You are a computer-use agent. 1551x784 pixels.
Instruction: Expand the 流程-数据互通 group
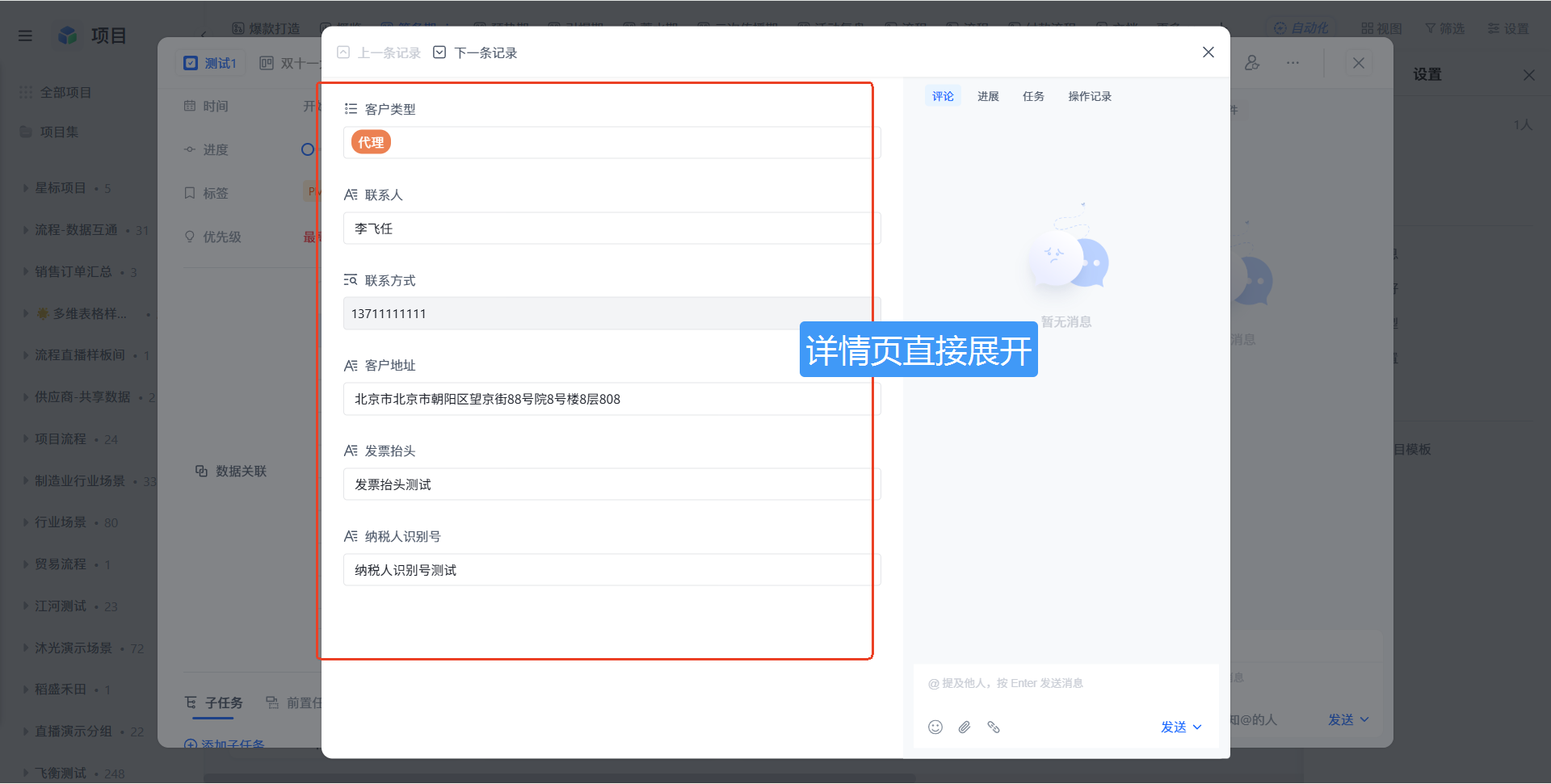point(26,229)
